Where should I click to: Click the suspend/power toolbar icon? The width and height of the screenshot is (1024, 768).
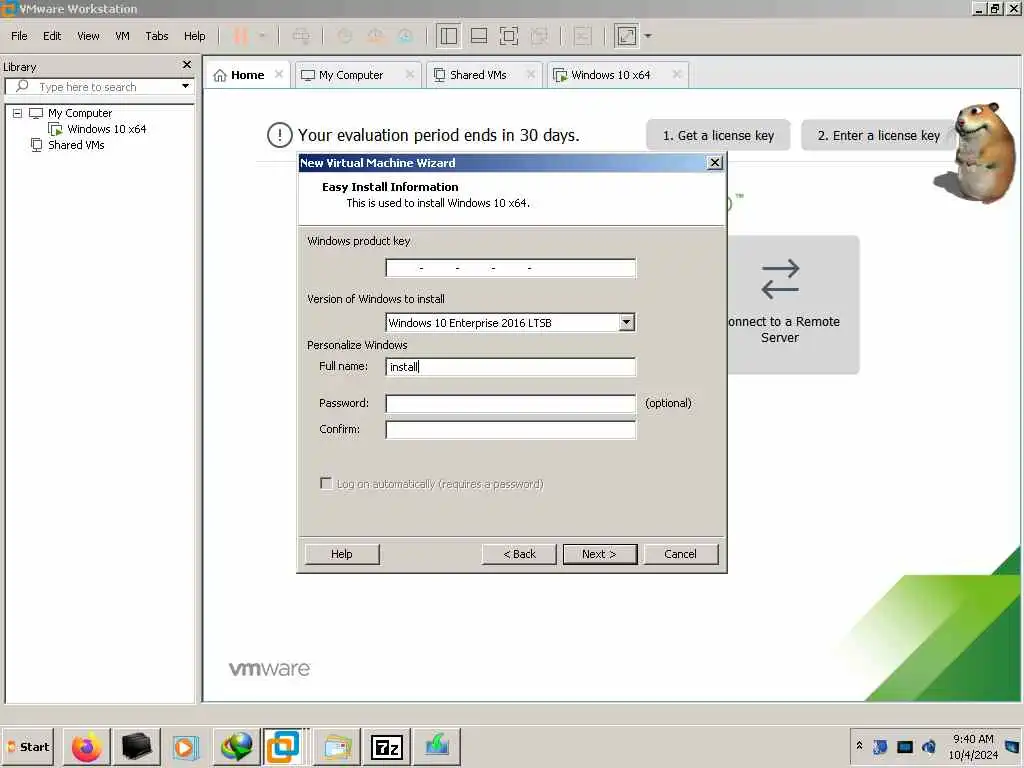pos(240,36)
